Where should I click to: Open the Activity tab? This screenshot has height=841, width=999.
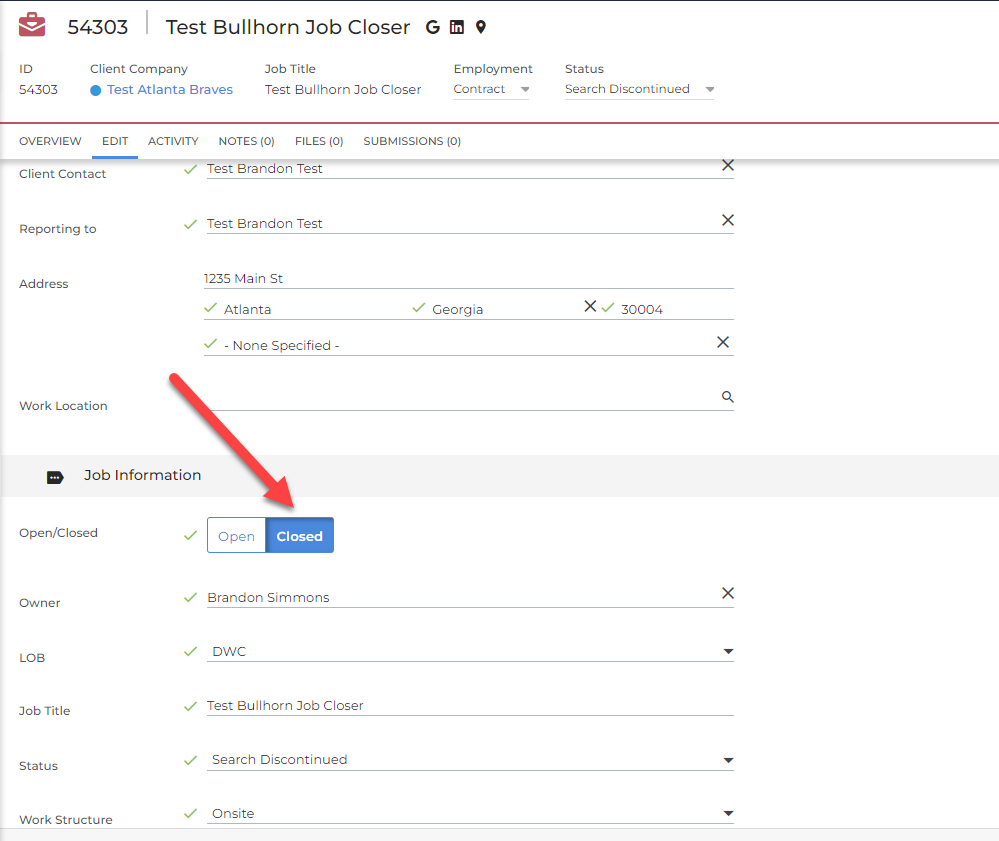click(x=173, y=141)
